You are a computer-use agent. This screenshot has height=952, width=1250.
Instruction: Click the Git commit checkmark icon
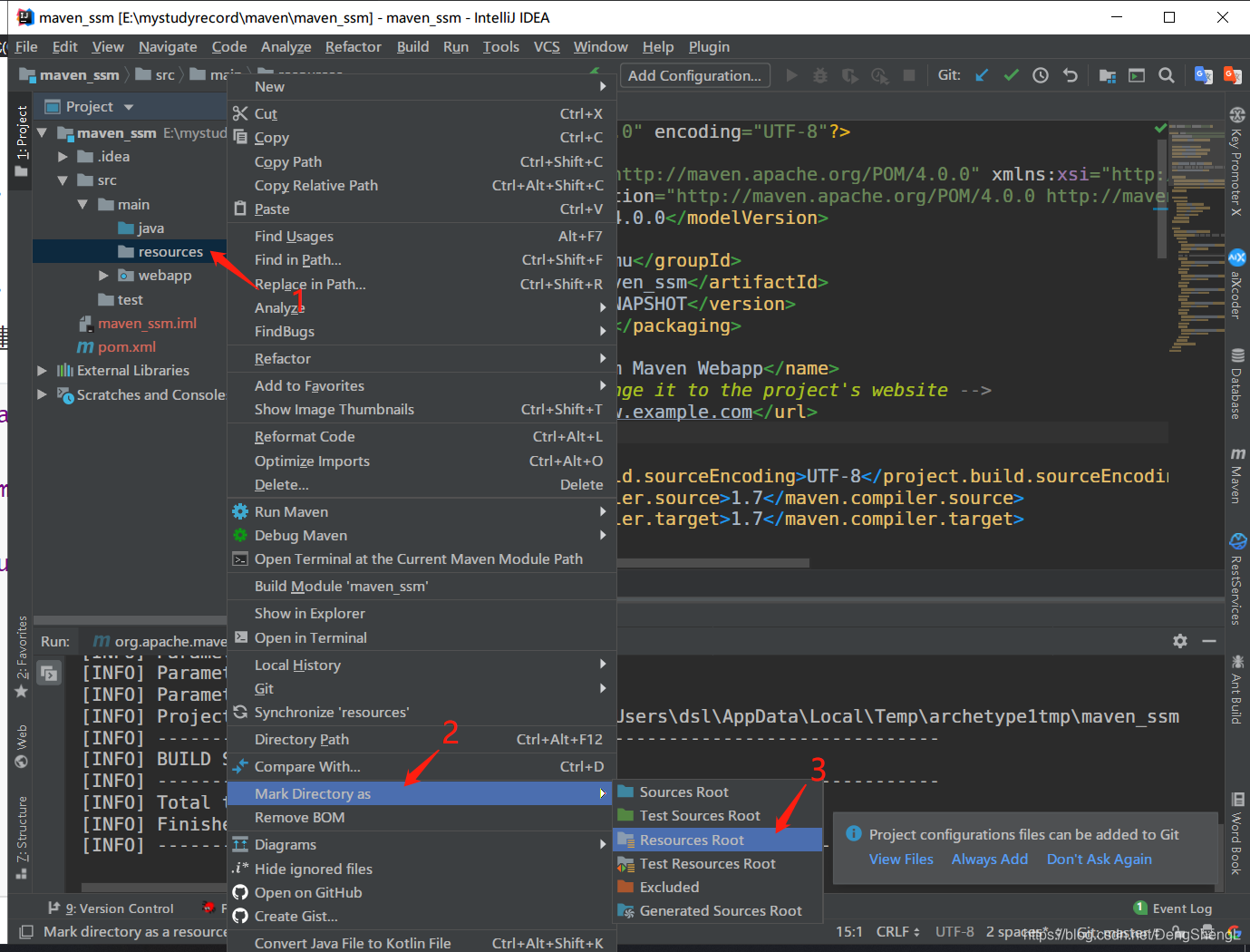pyautogui.click(x=1011, y=75)
